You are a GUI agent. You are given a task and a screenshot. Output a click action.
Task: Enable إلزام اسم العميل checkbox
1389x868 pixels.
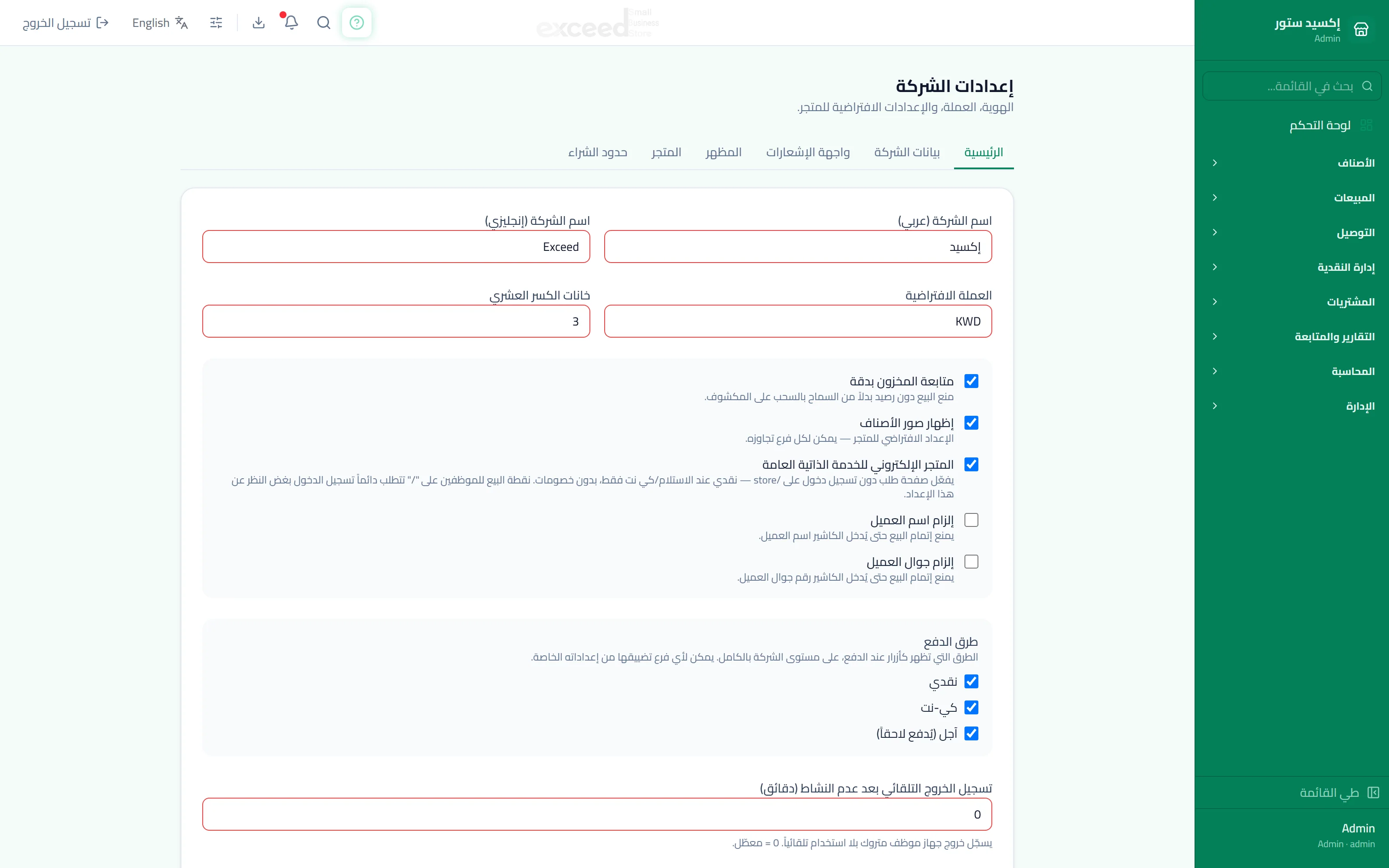(971, 519)
